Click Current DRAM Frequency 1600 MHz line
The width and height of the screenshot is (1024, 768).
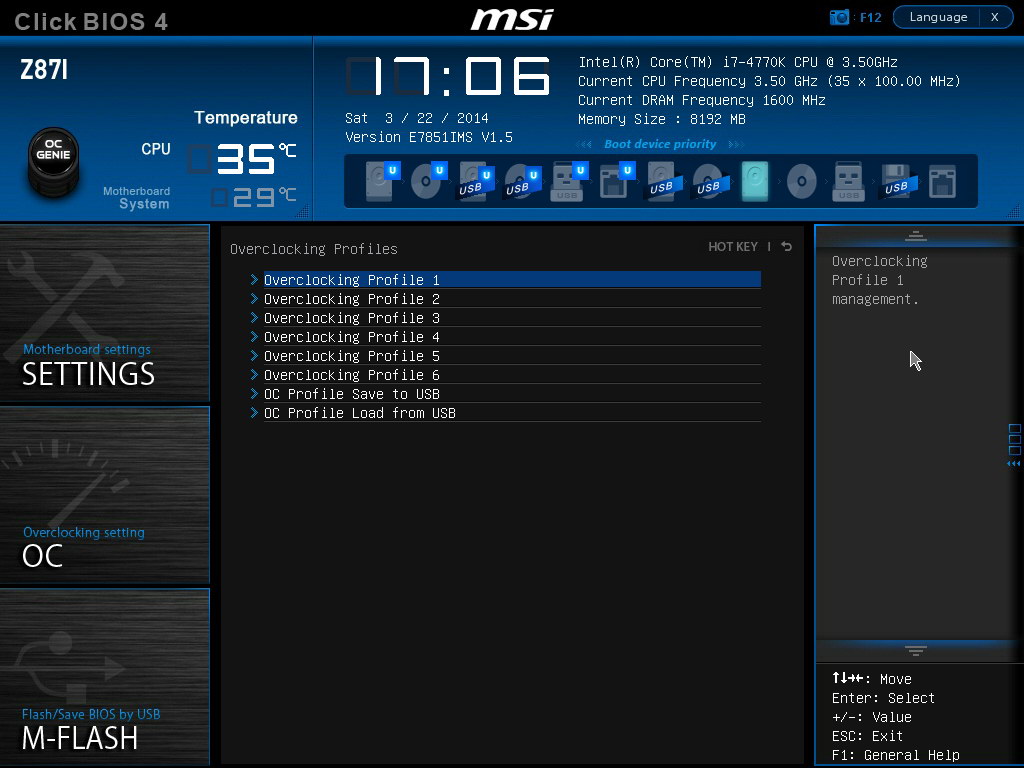click(701, 100)
